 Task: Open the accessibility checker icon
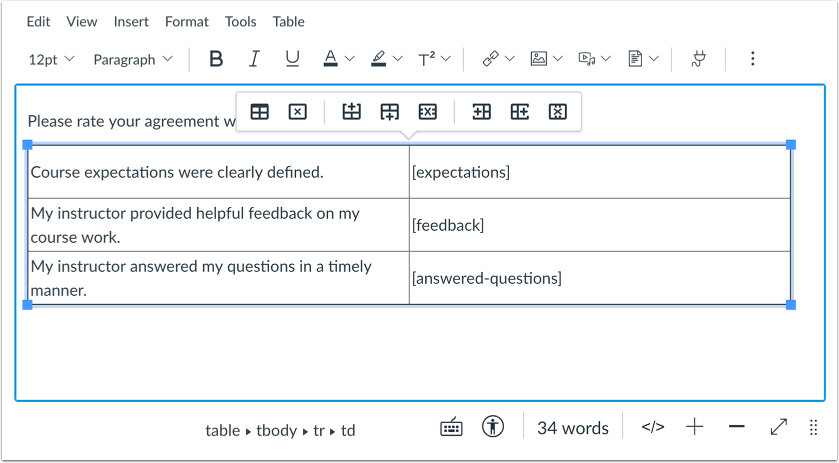click(x=493, y=427)
